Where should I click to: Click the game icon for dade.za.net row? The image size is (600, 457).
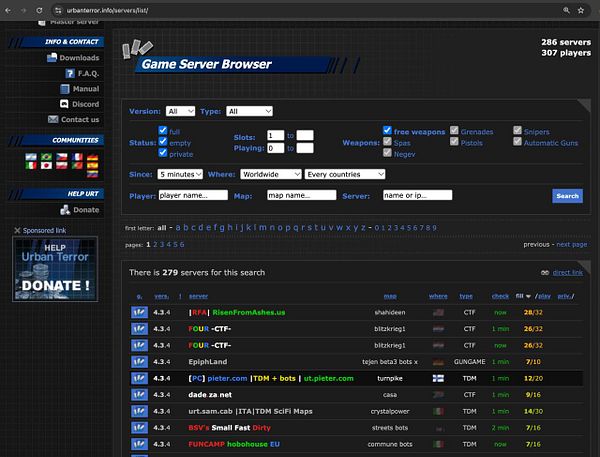coord(139,395)
